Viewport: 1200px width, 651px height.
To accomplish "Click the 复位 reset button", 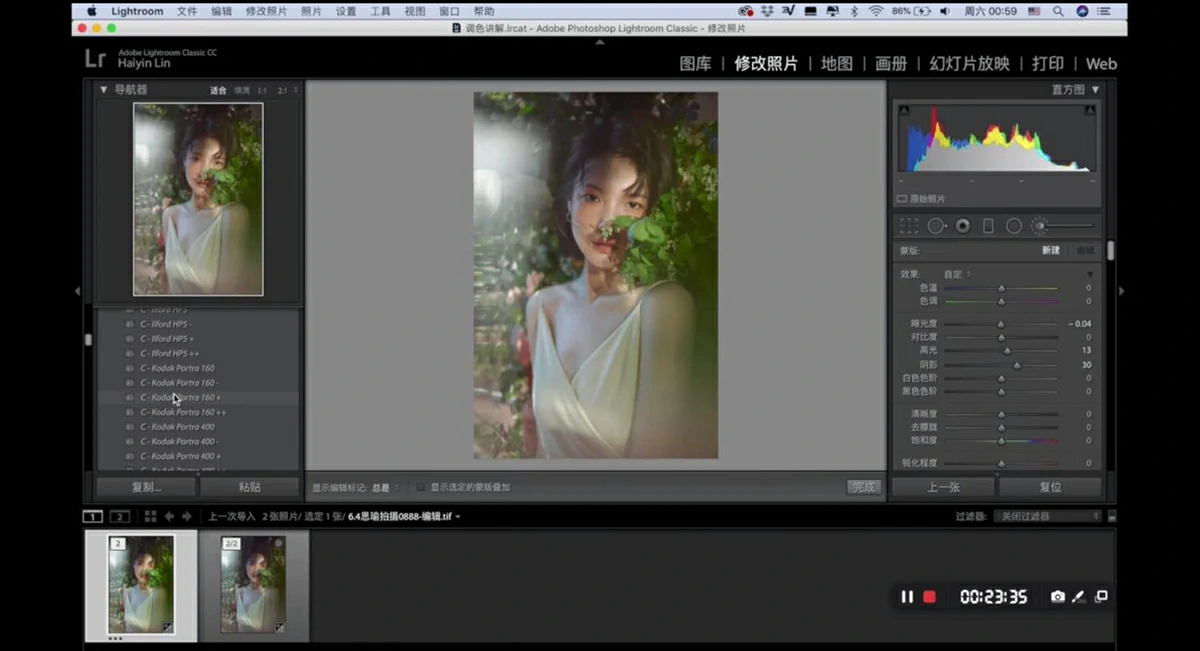I will [x=1050, y=487].
